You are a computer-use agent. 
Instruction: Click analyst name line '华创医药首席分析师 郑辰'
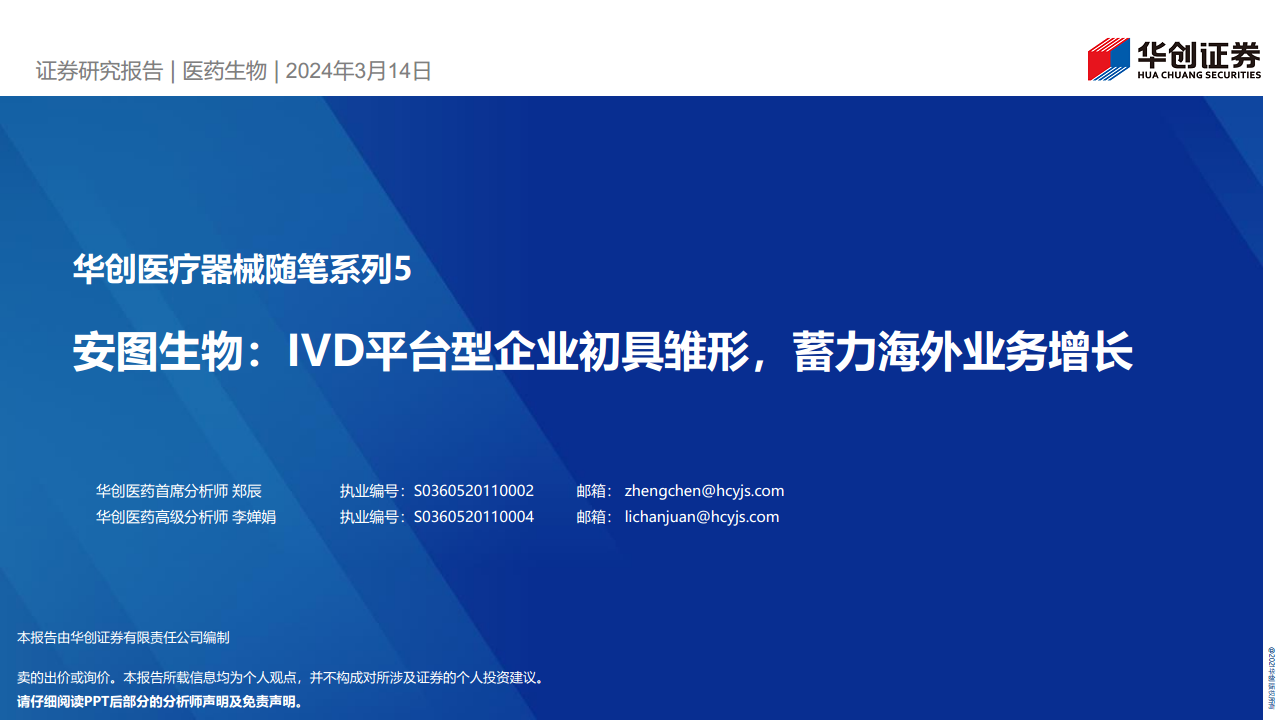[x=179, y=491]
